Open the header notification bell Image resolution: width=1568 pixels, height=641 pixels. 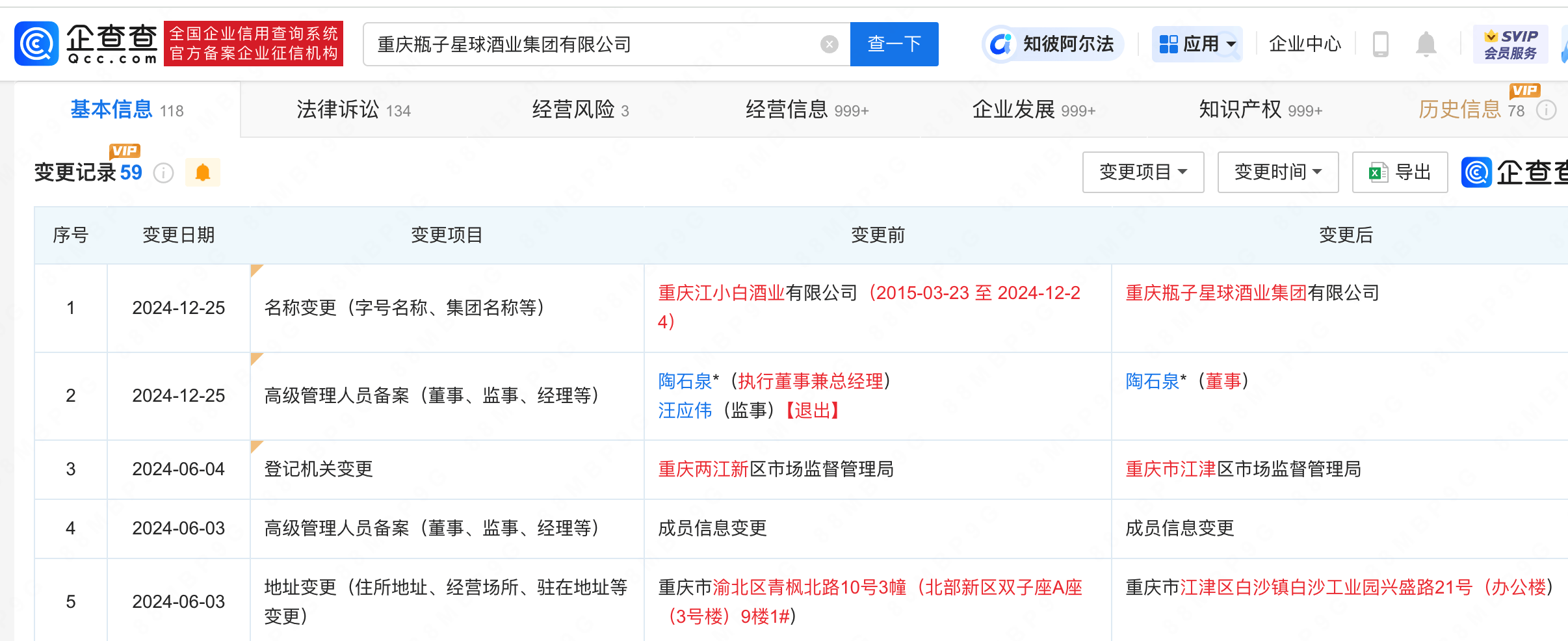1426,44
